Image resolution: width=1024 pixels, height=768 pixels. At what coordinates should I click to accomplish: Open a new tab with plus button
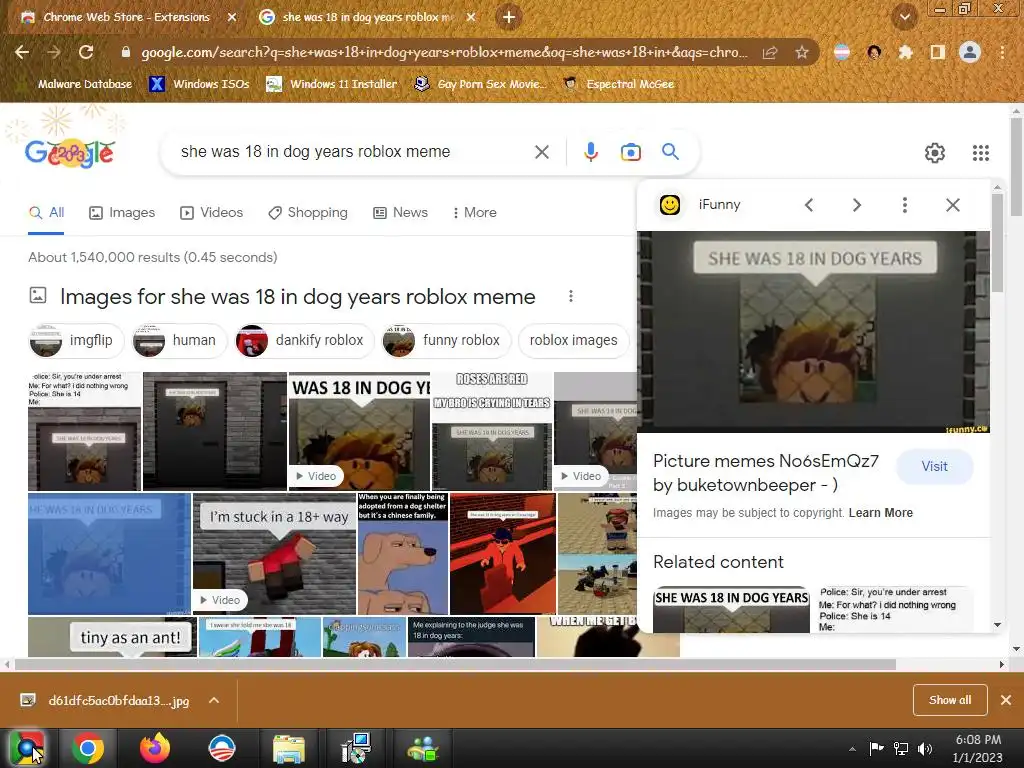(x=509, y=17)
